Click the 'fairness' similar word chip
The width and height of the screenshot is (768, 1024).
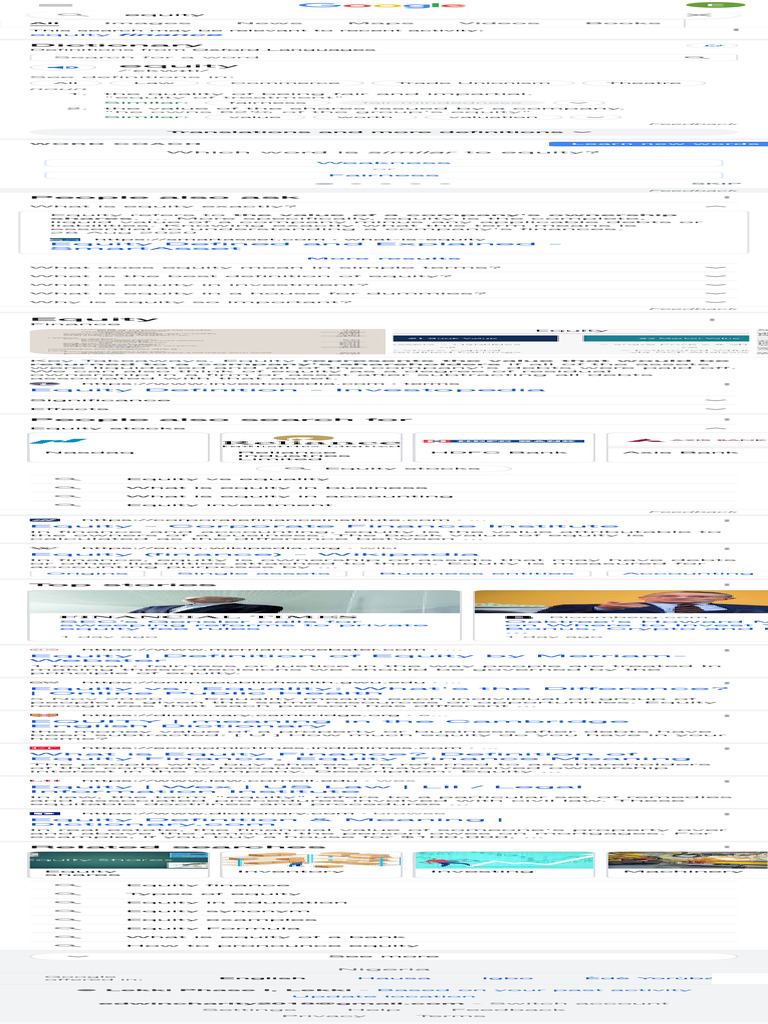tap(268, 103)
